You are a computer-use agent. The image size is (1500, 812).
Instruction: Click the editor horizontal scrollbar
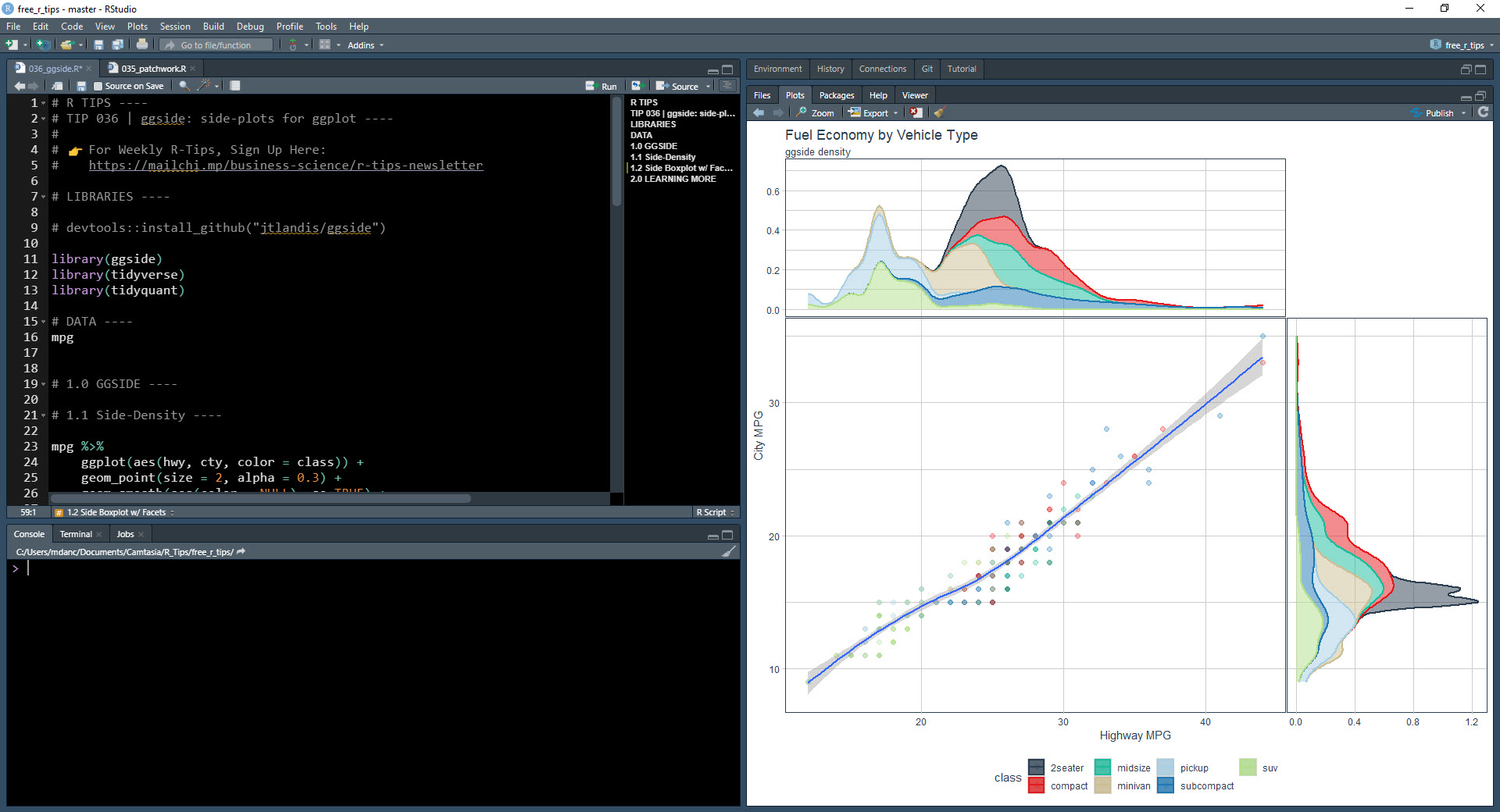click(261, 498)
